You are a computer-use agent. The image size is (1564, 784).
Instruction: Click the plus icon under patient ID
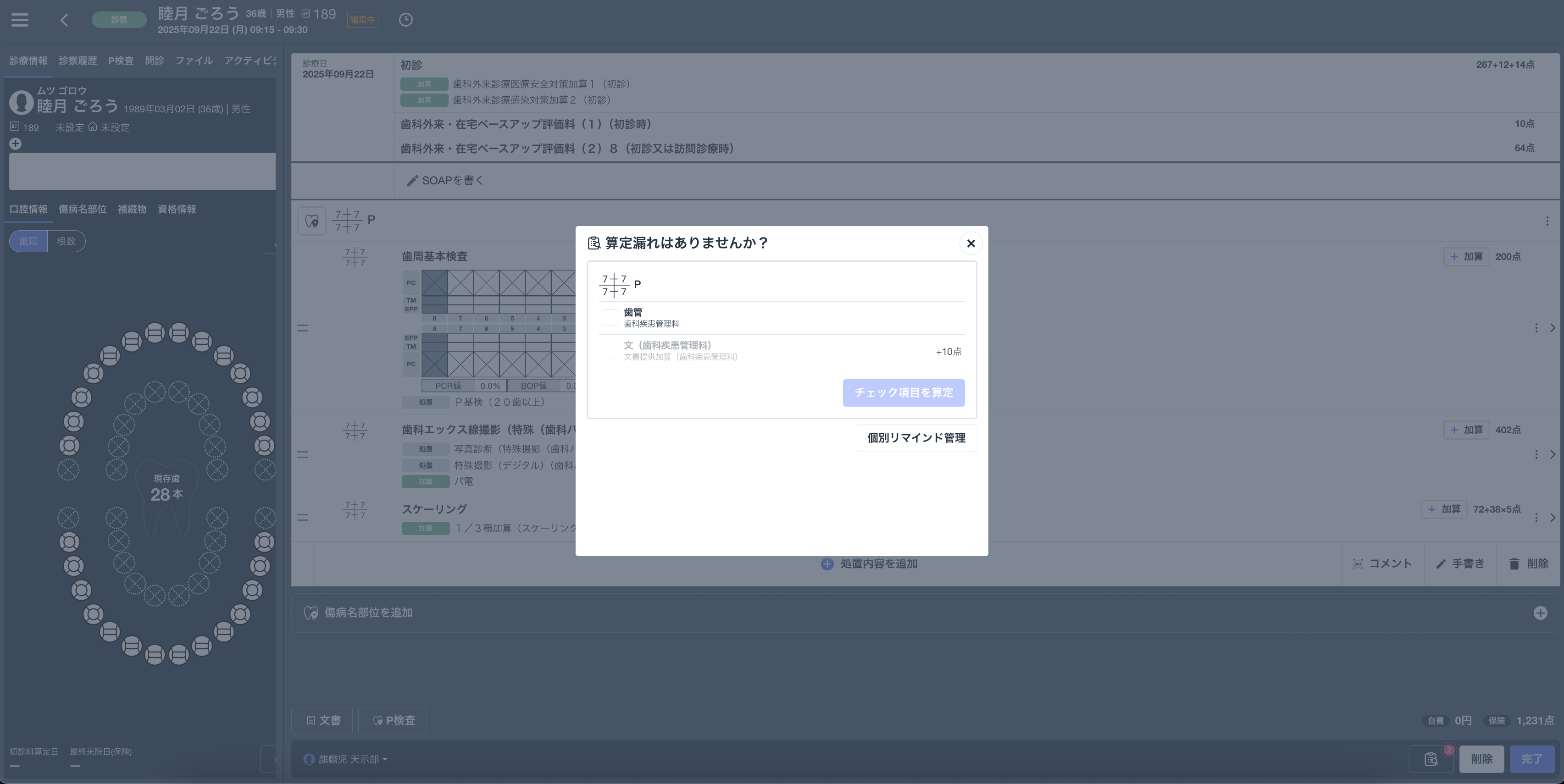(16, 144)
